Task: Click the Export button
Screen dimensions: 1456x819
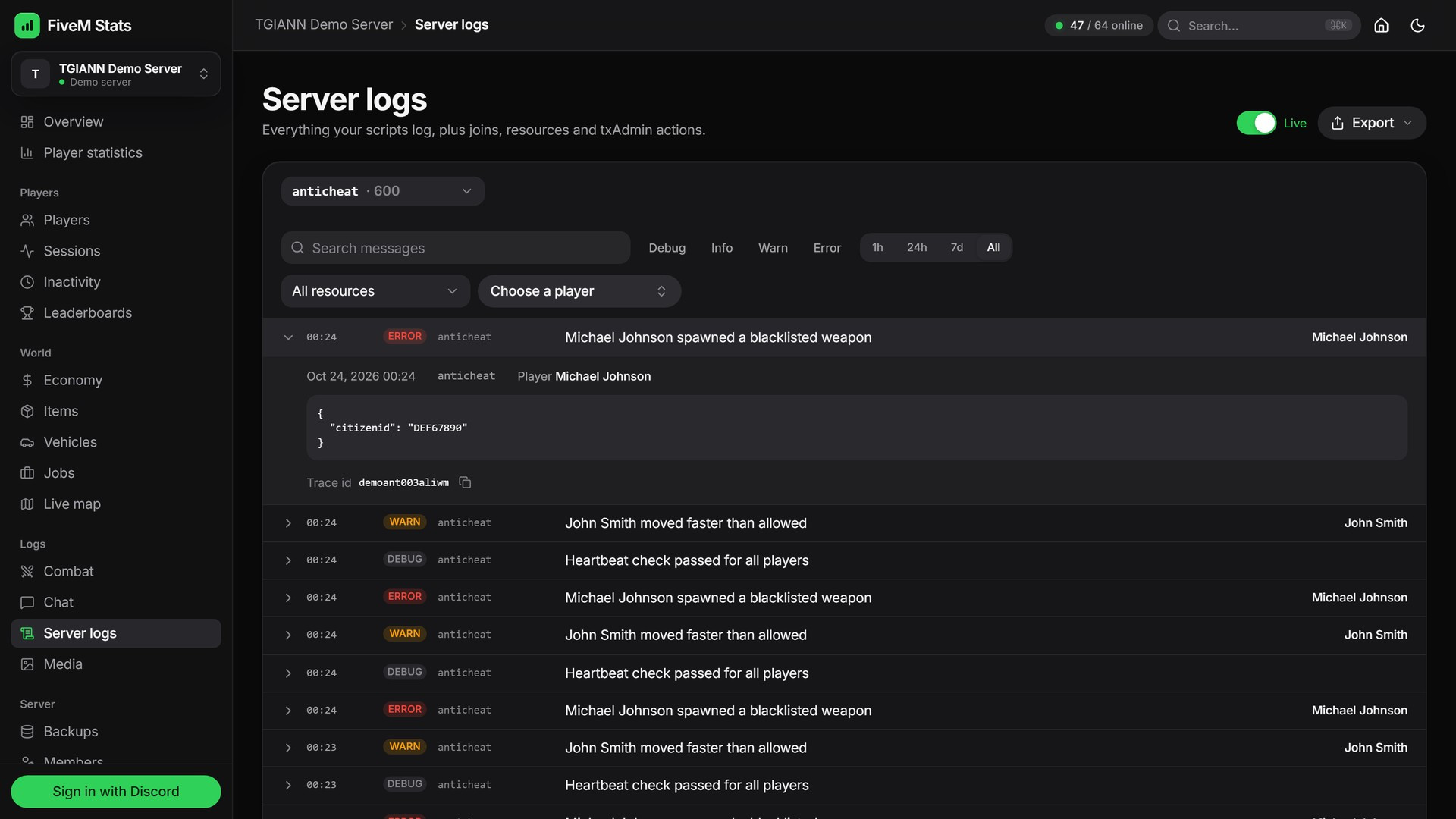Action: point(1371,123)
